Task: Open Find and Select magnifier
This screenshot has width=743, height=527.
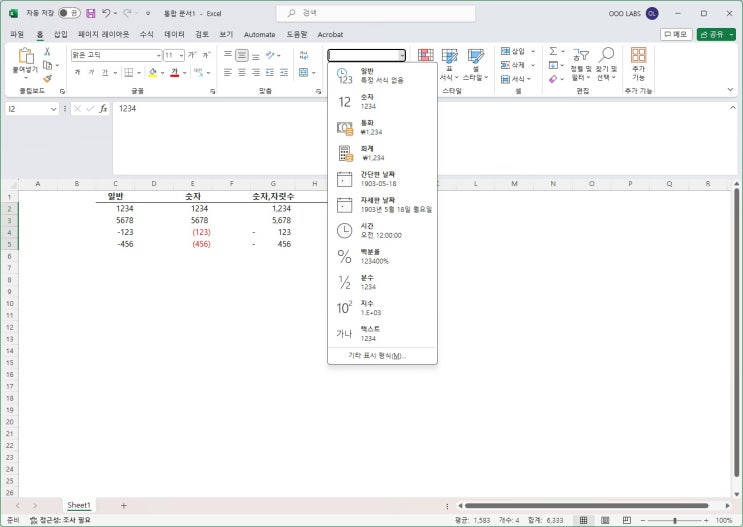Action: (x=607, y=64)
